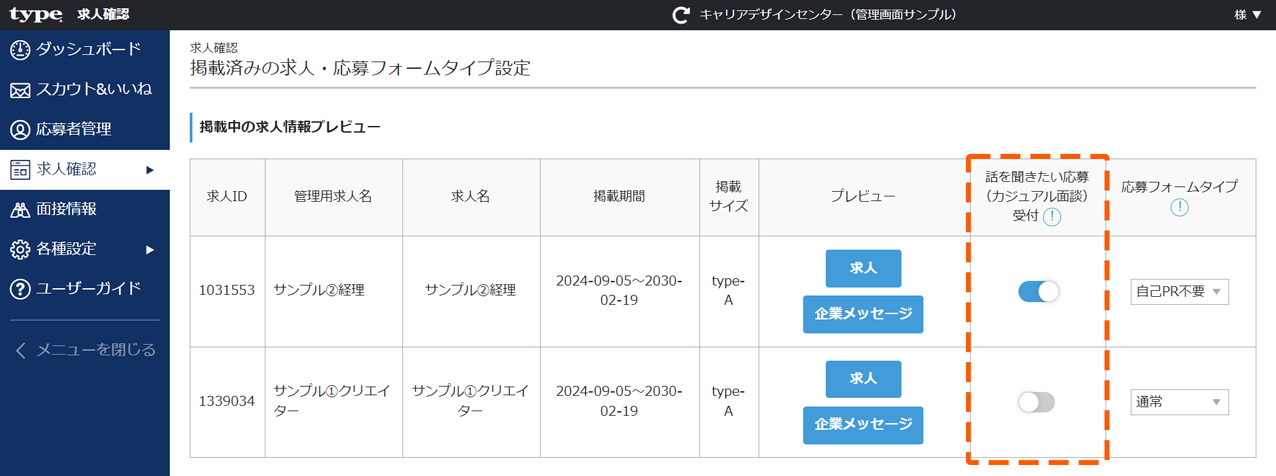Open 面接情報 sidebar menu
Screen dimensions: 1276x476
tap(66, 209)
